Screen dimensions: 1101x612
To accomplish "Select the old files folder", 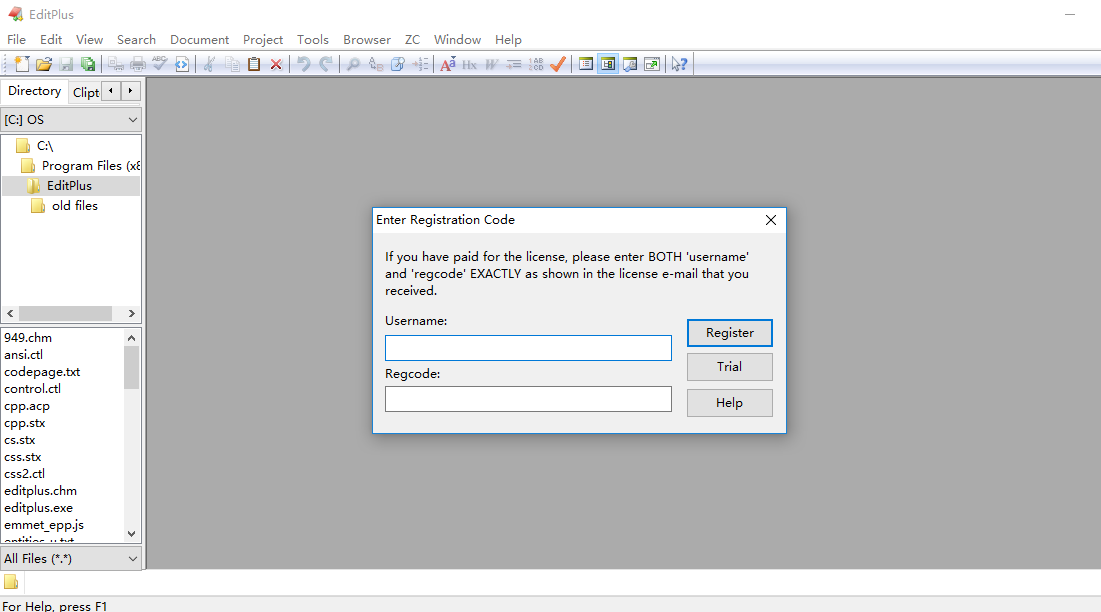I will click(74, 206).
